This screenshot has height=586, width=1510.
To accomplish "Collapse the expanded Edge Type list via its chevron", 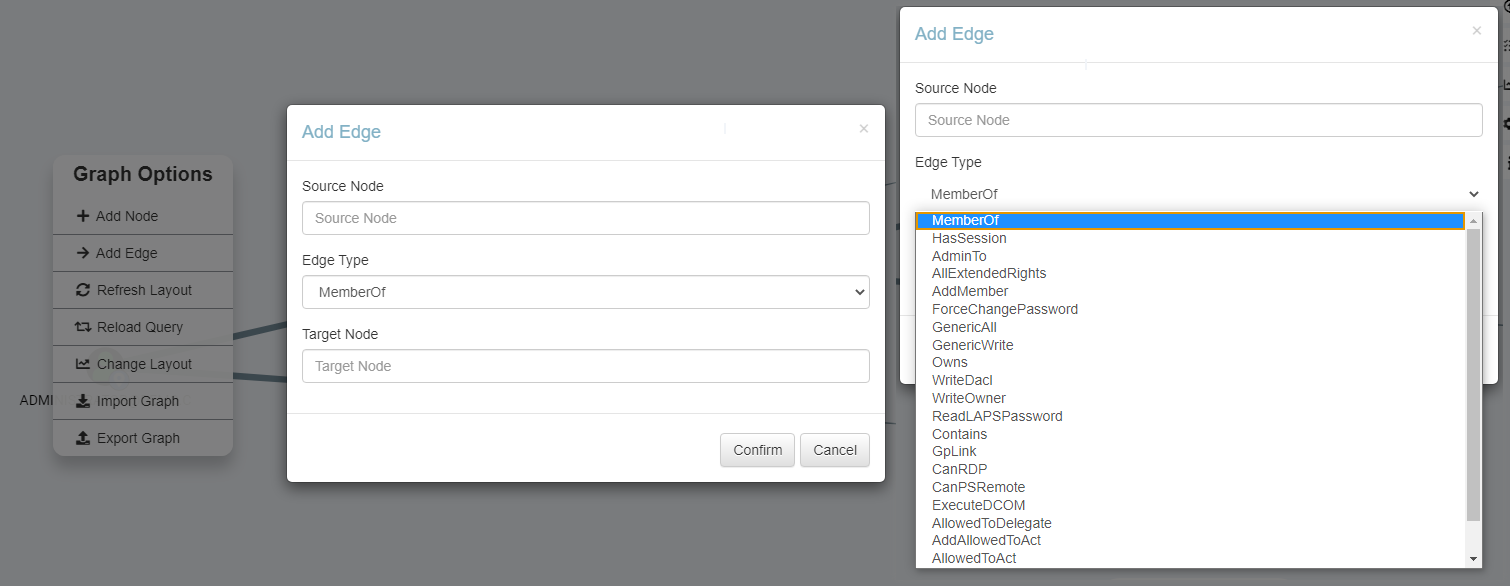I will point(1473,194).
